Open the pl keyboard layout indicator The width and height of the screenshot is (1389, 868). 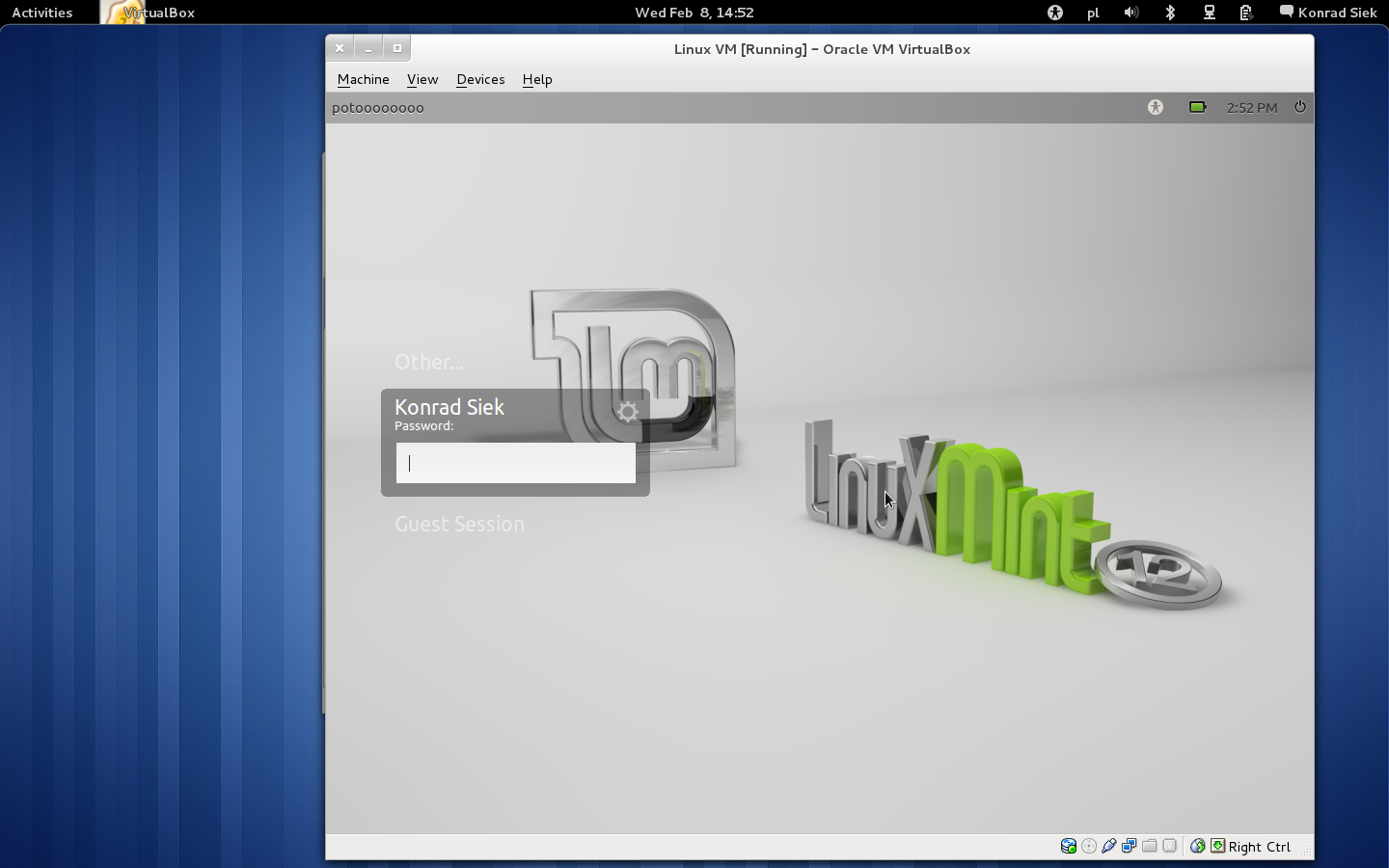(1093, 13)
